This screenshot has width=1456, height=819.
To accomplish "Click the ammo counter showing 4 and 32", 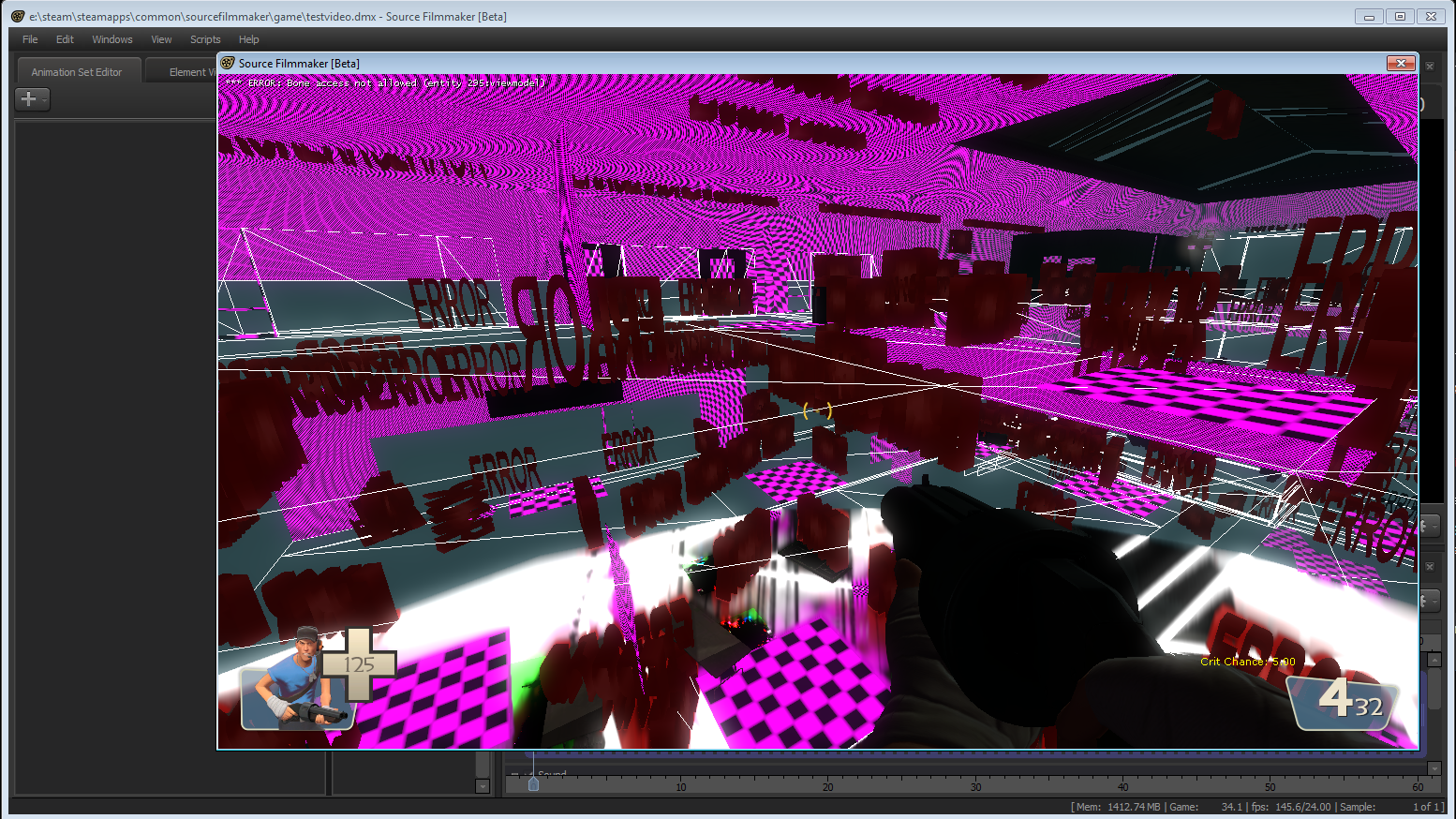I will 1347,700.
